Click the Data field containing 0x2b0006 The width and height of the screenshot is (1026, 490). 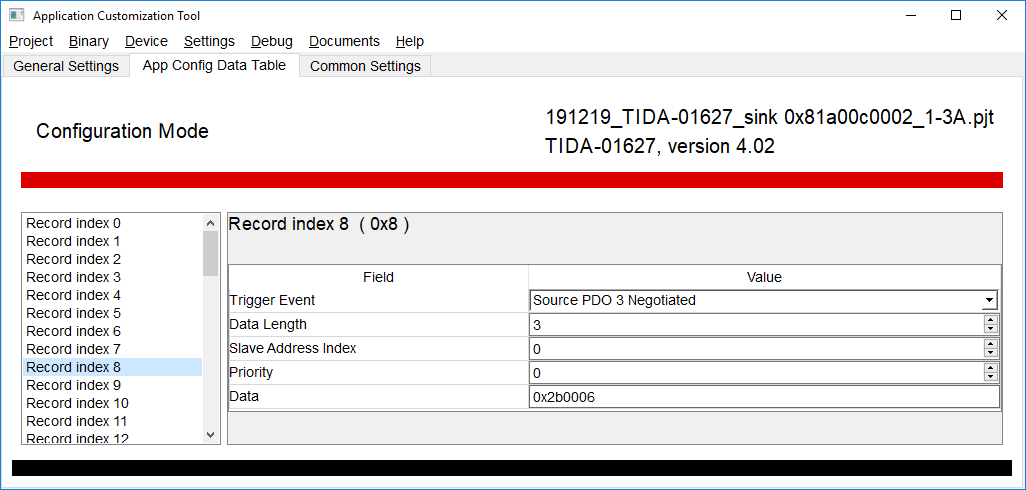click(764, 397)
